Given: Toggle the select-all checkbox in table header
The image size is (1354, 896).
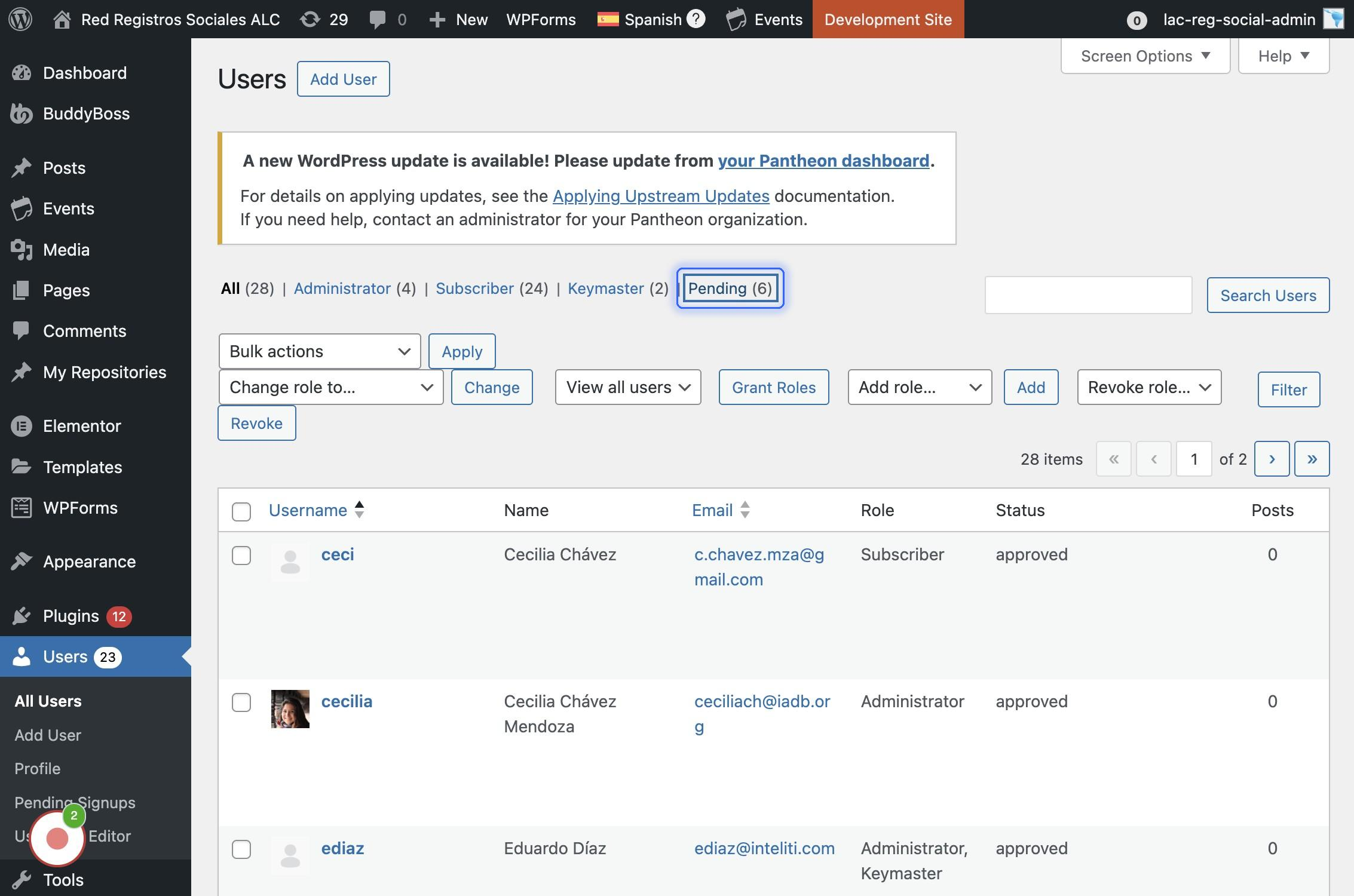Looking at the screenshot, I should [x=241, y=511].
